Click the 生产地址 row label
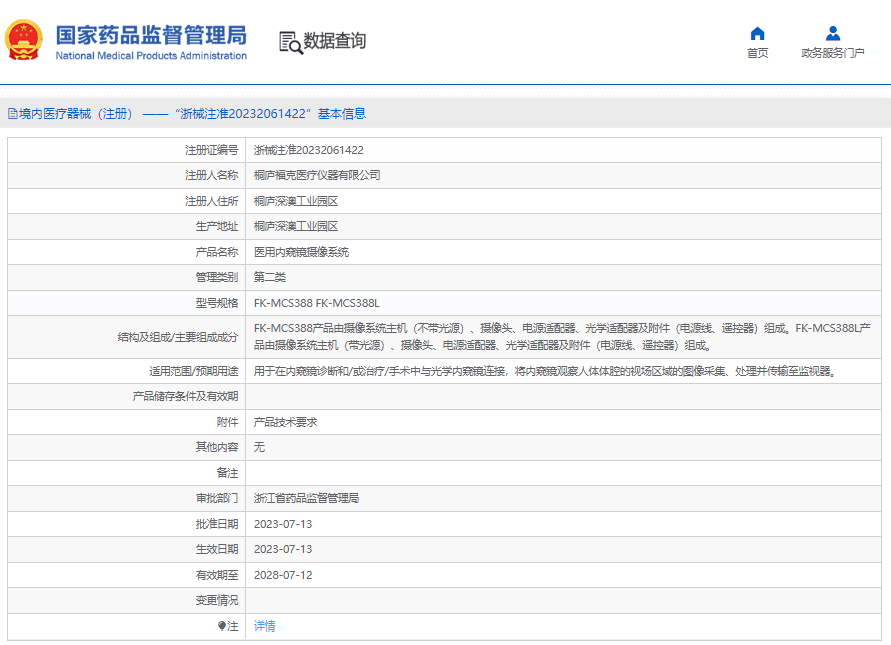Viewport: 891px width, 645px height. tap(217, 226)
